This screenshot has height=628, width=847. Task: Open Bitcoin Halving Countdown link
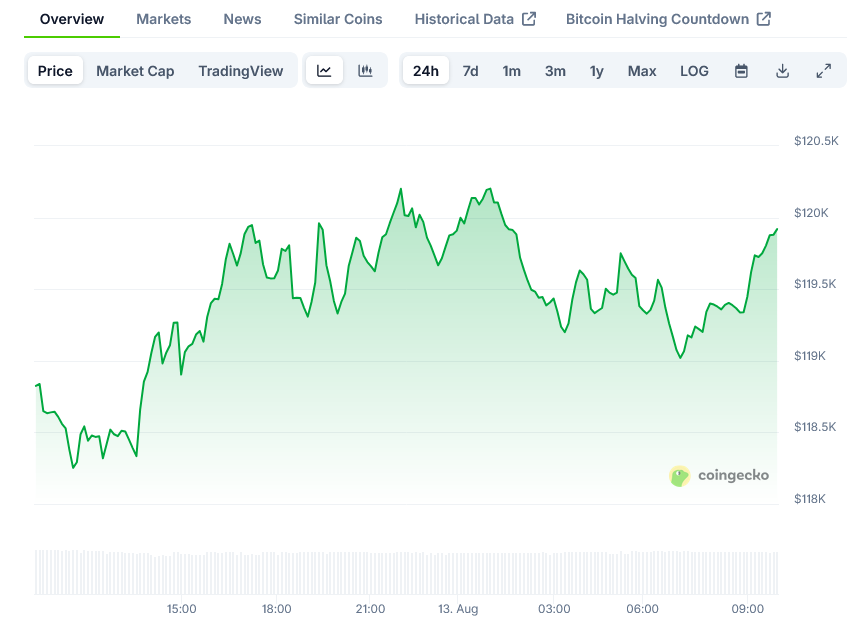coord(667,19)
